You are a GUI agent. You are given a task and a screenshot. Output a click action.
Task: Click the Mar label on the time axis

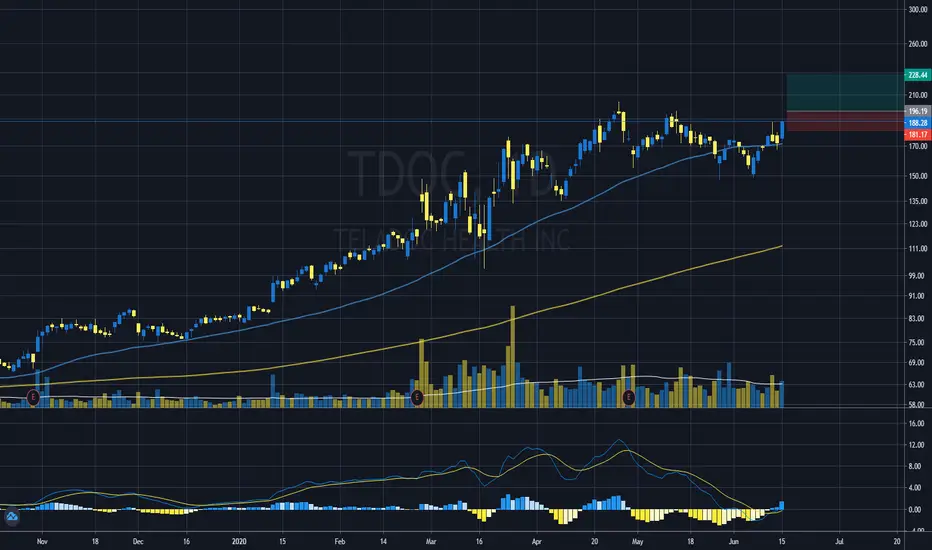(x=431, y=542)
